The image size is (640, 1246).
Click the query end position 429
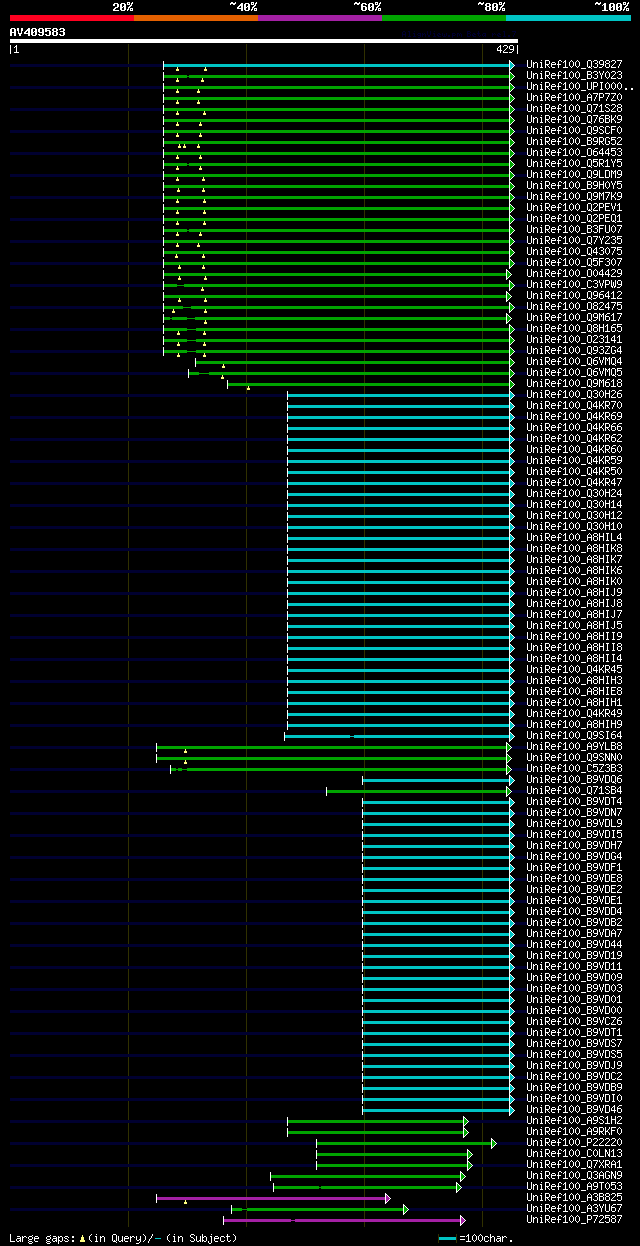coord(505,49)
